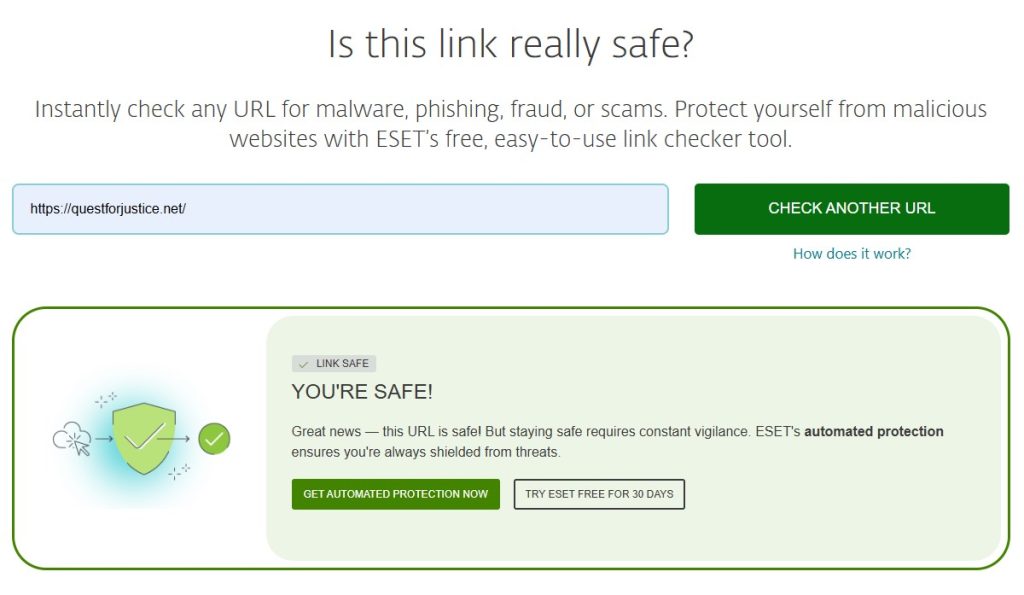The image size is (1024, 595).
Task: Open the 'How does it work?' link
Action: point(852,254)
